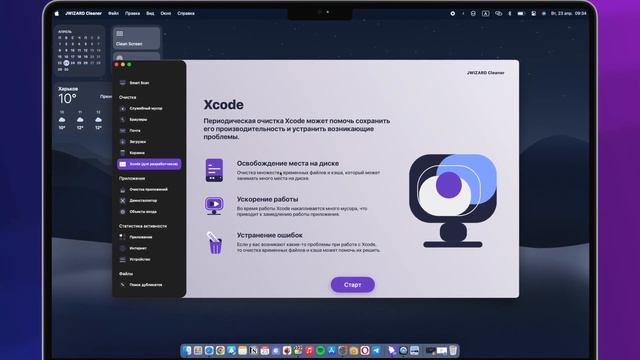Click the battery status icon

(521, 13)
